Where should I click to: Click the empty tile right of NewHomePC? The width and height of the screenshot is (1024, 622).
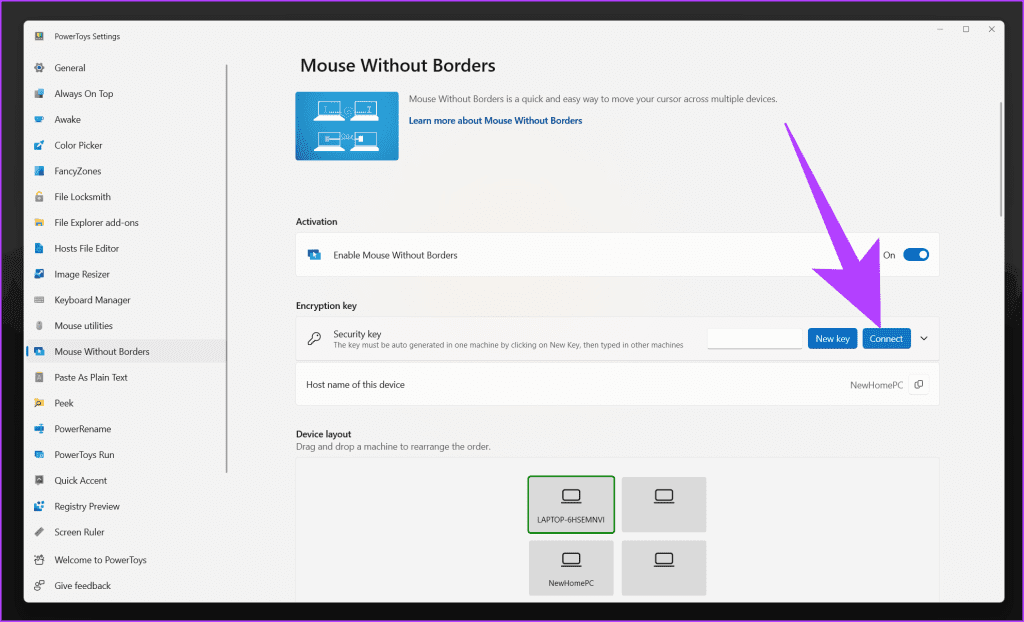click(x=664, y=568)
